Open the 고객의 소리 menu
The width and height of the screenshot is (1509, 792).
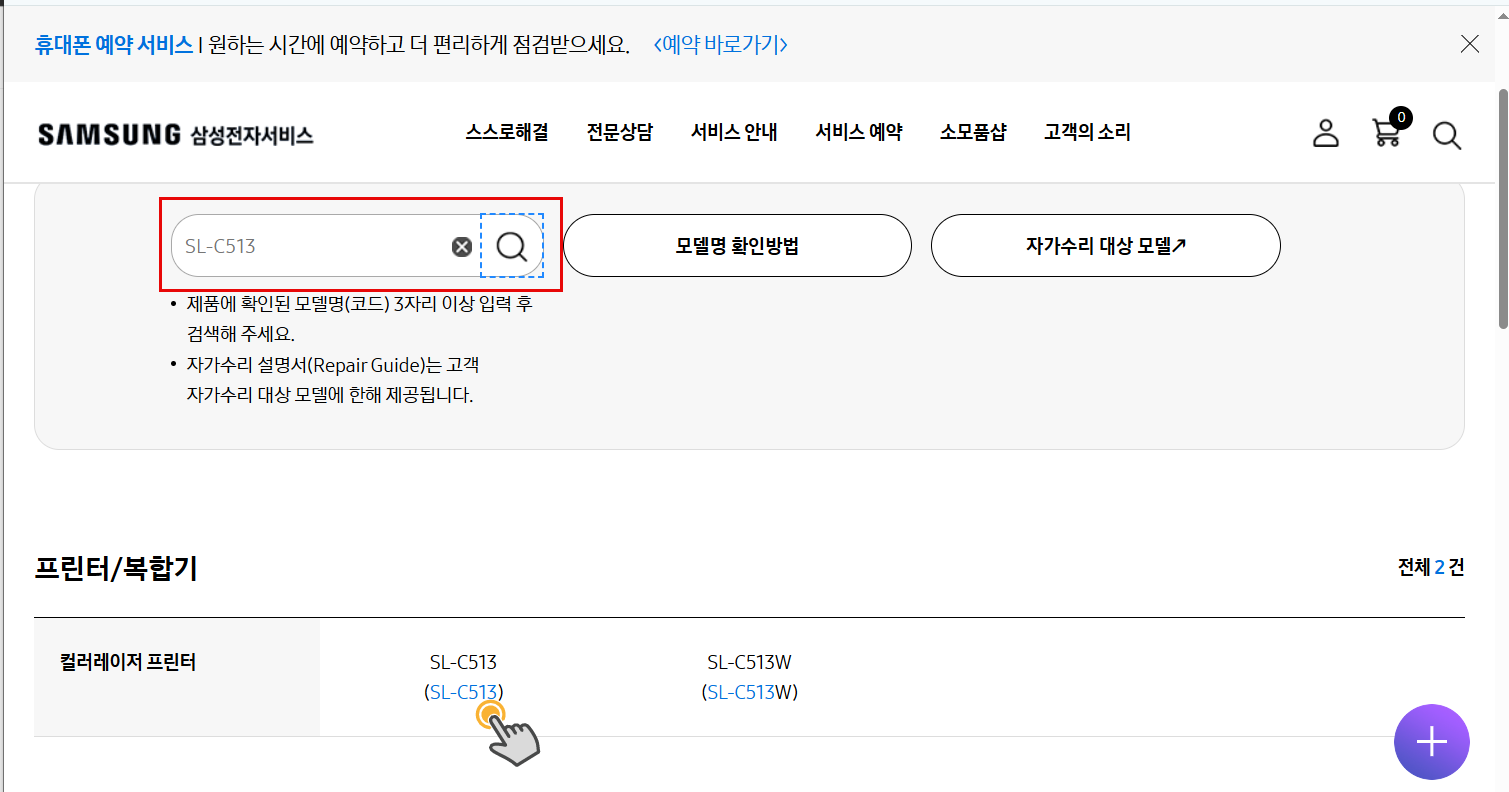[x=1088, y=132]
